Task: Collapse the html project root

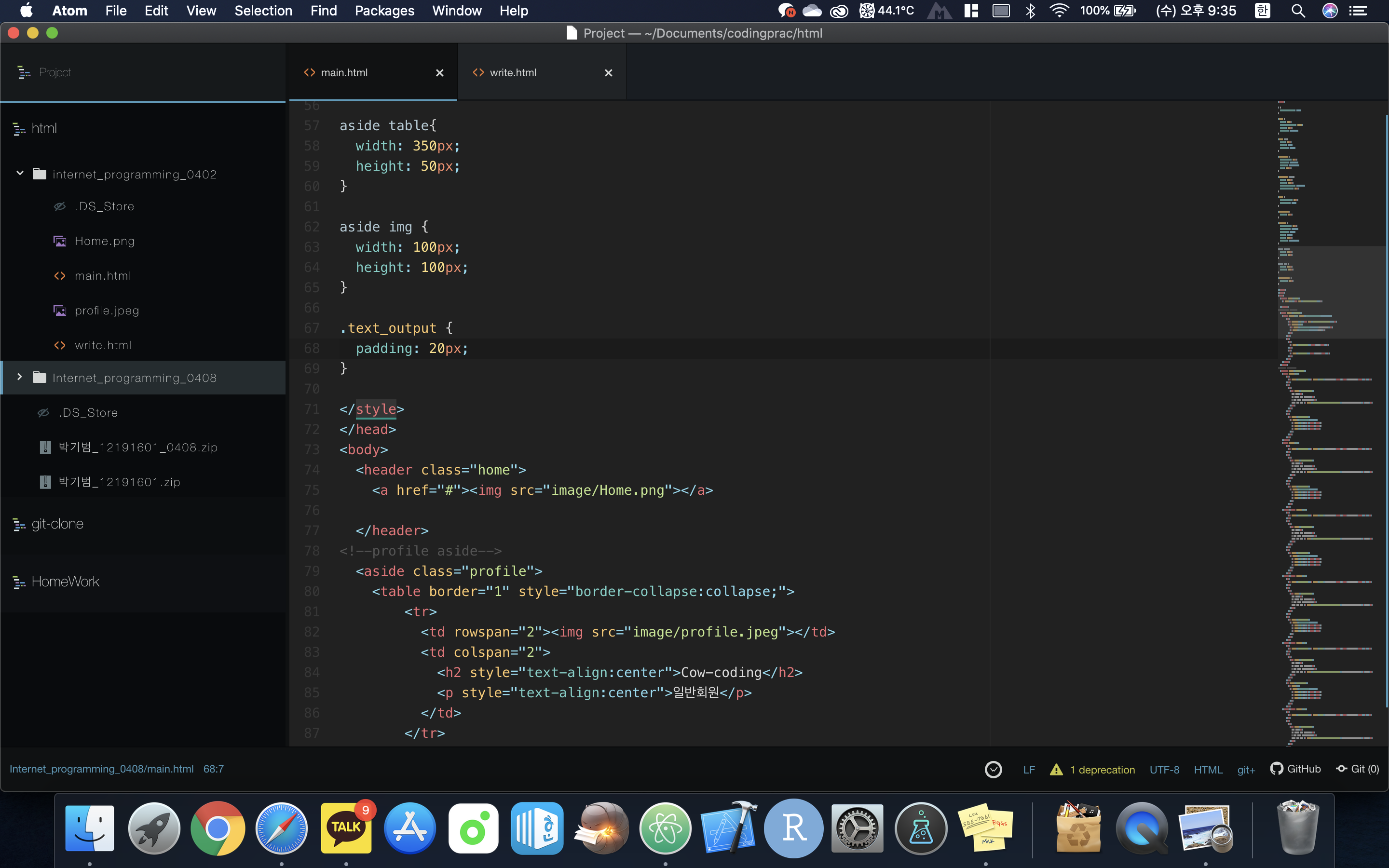Action: pyautogui.click(x=43, y=129)
